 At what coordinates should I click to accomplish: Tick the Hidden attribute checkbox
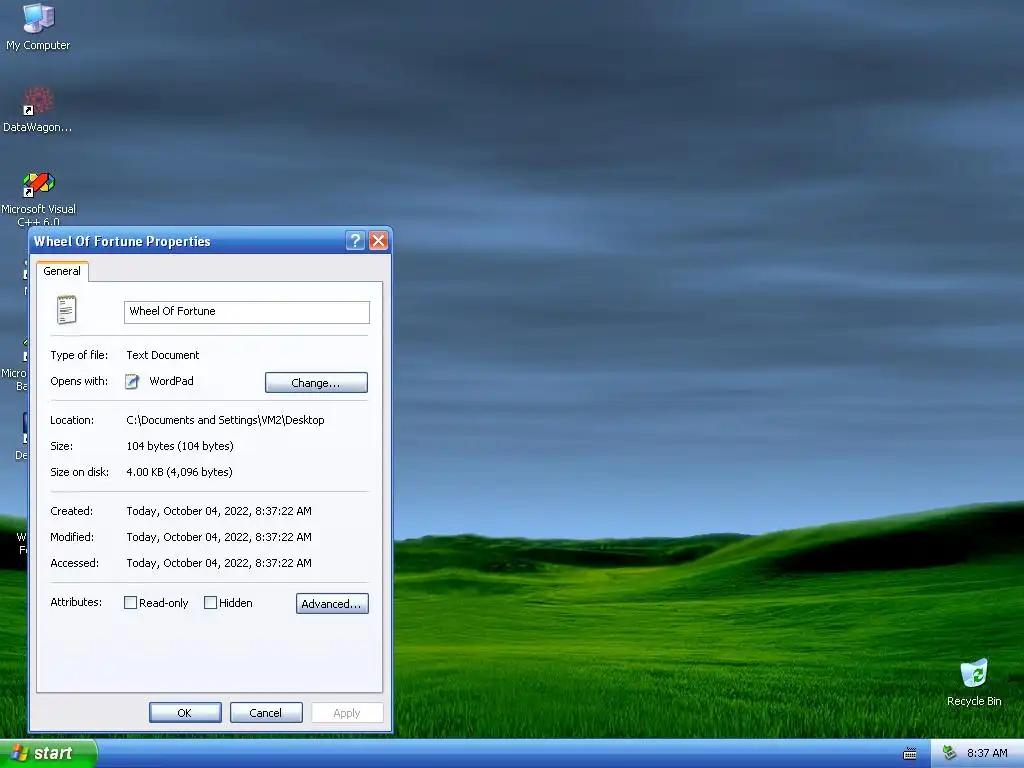tap(210, 603)
